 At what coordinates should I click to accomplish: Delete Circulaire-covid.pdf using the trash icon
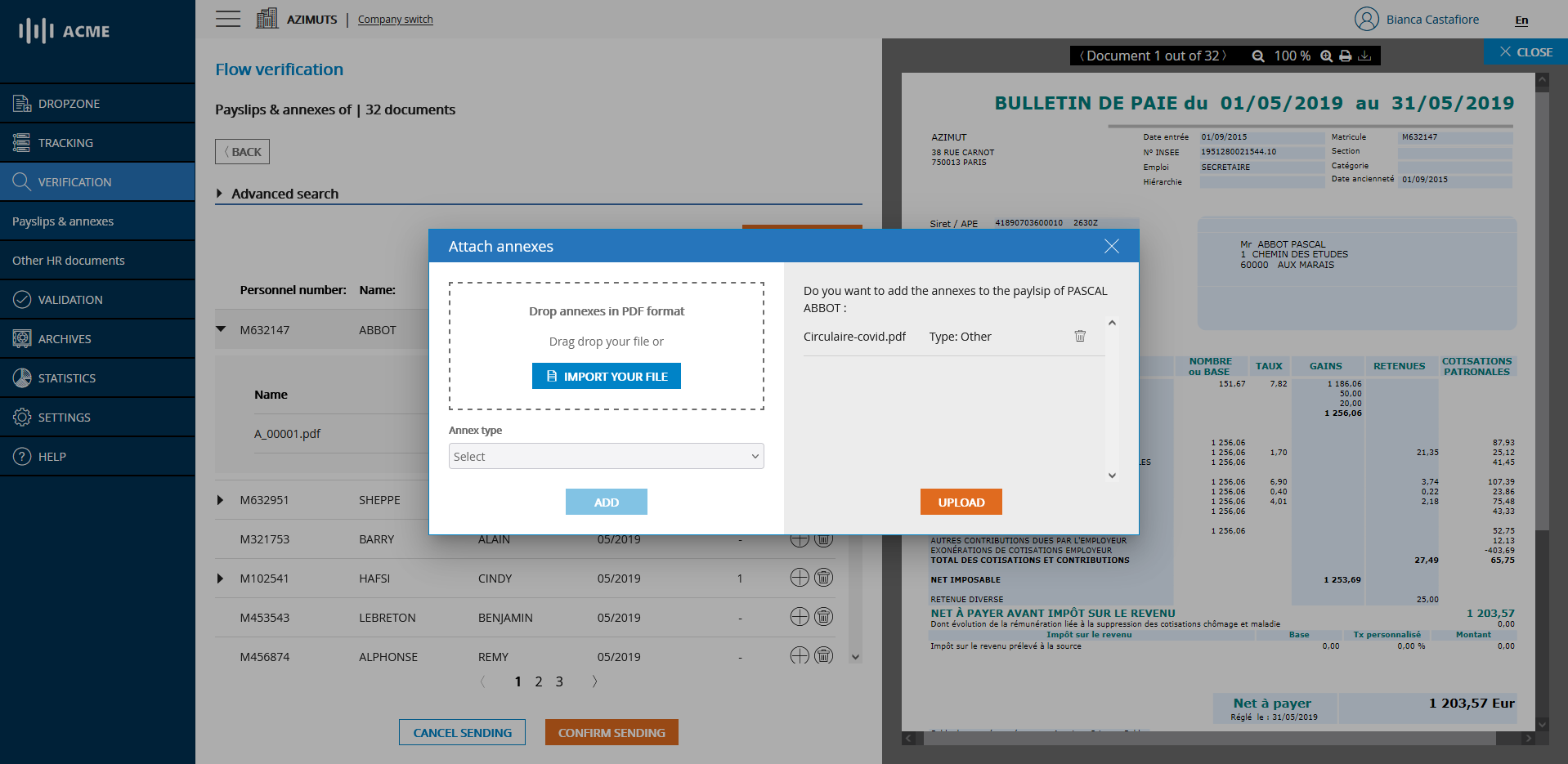(1079, 337)
